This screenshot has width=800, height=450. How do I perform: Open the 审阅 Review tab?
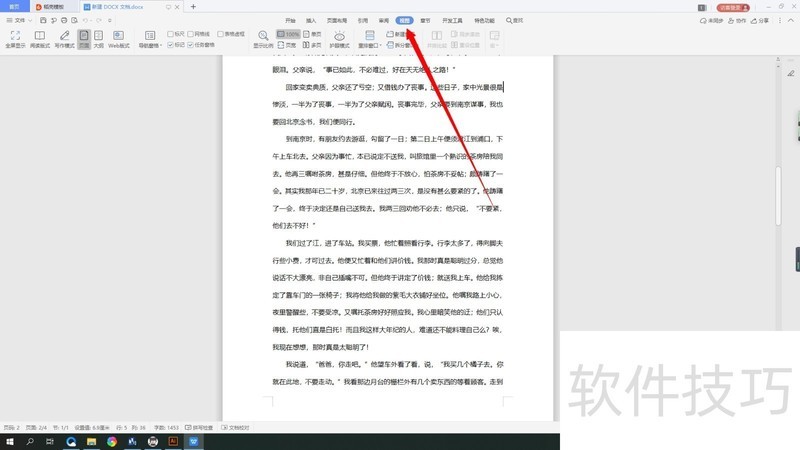[x=384, y=21]
